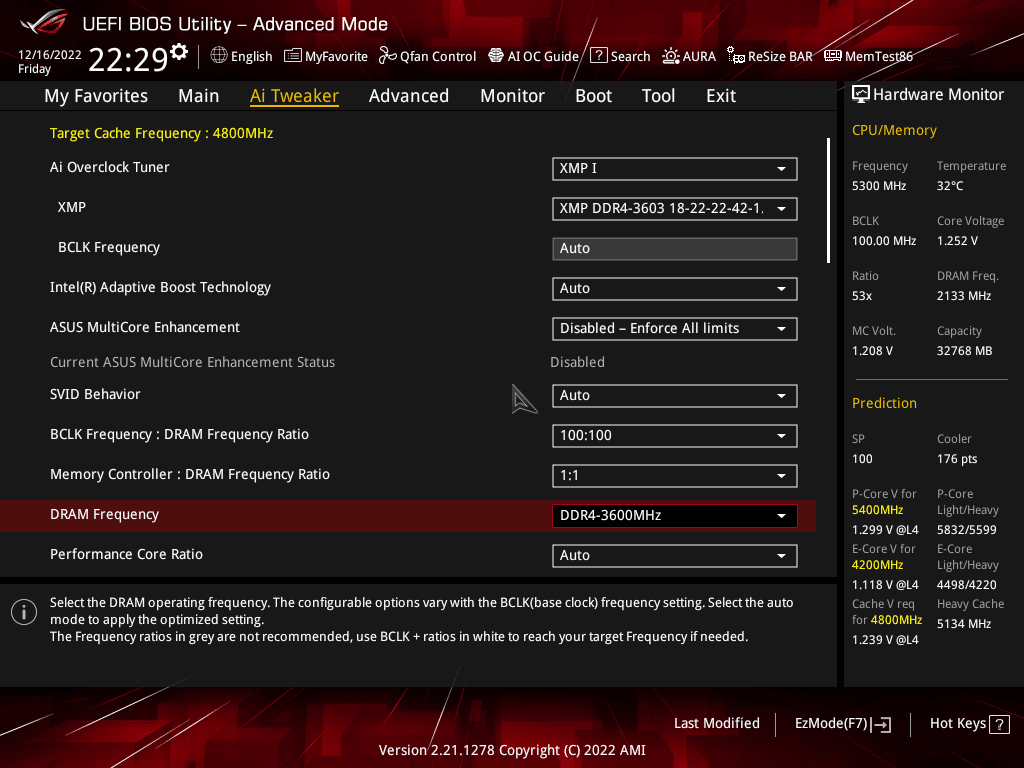Click the Hot Keys question-mark icon
The height and width of the screenshot is (768, 1024).
[x=999, y=724]
